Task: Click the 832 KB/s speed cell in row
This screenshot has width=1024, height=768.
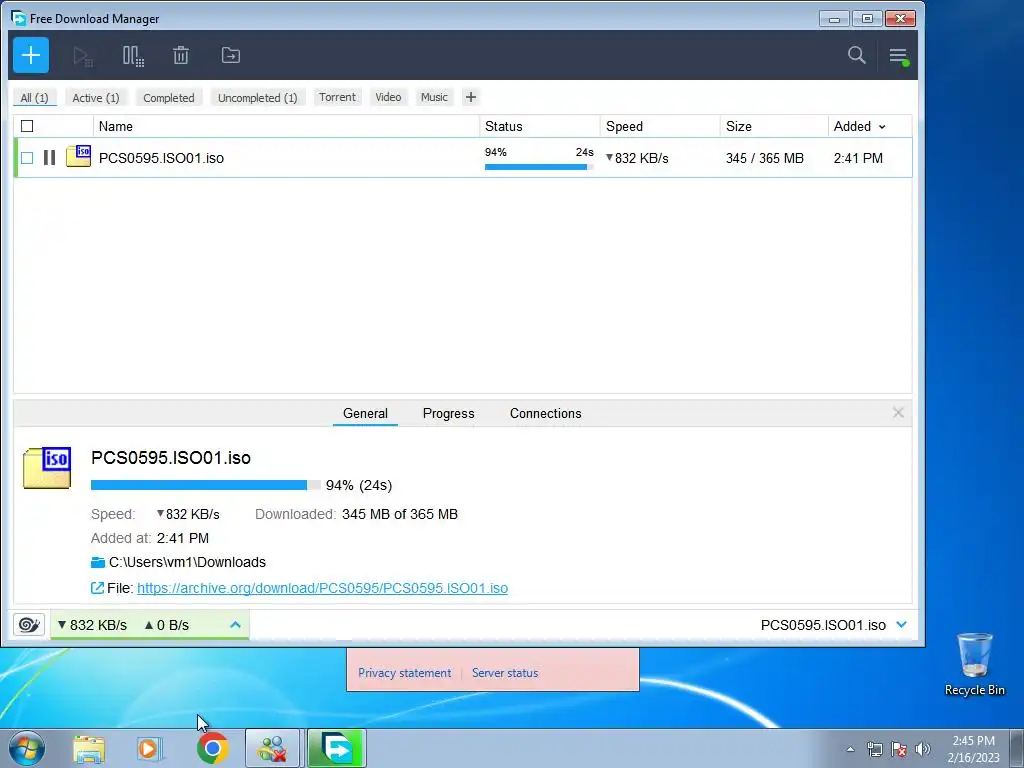Action: pos(637,158)
